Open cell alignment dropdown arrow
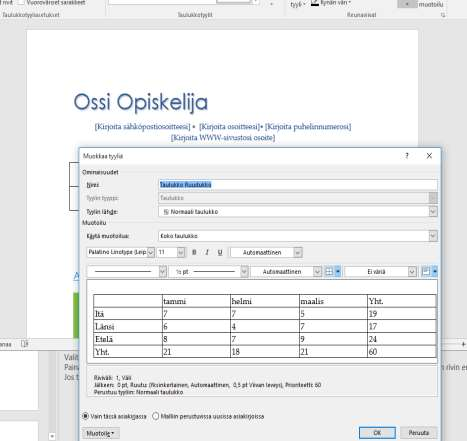The height and width of the screenshot is (441, 467). pyautogui.click(x=435, y=272)
